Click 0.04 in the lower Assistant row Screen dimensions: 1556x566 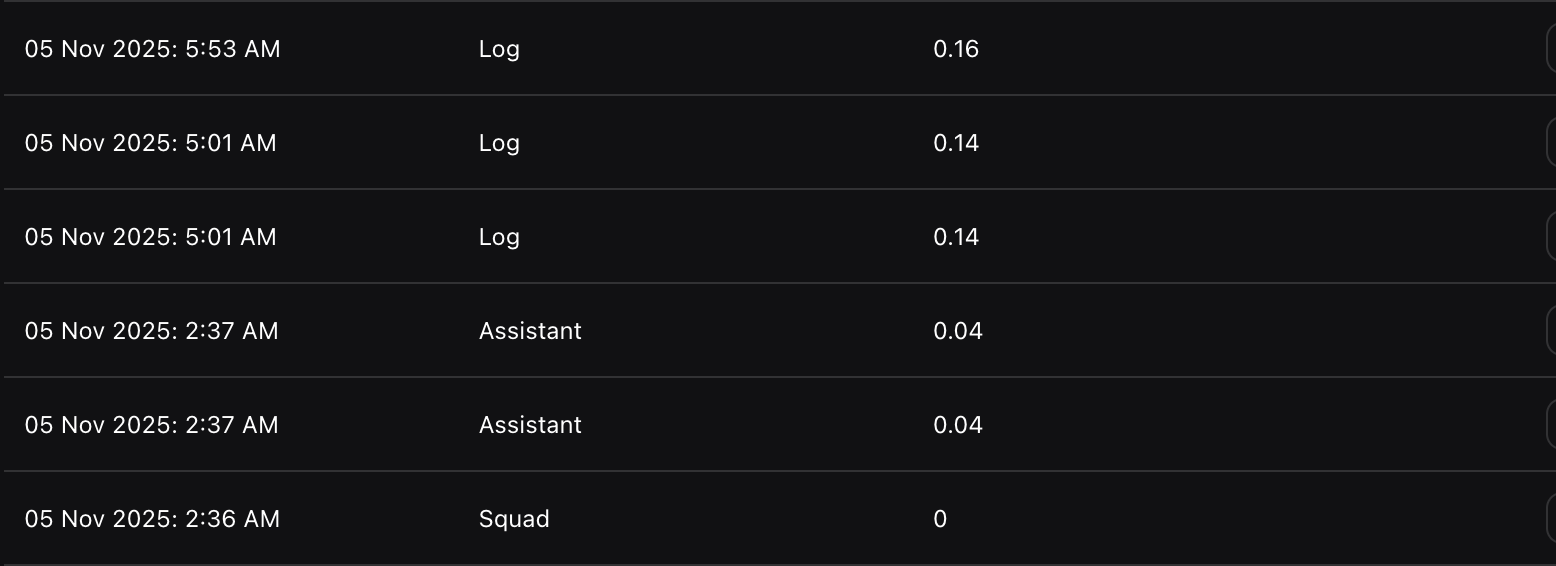coord(957,425)
